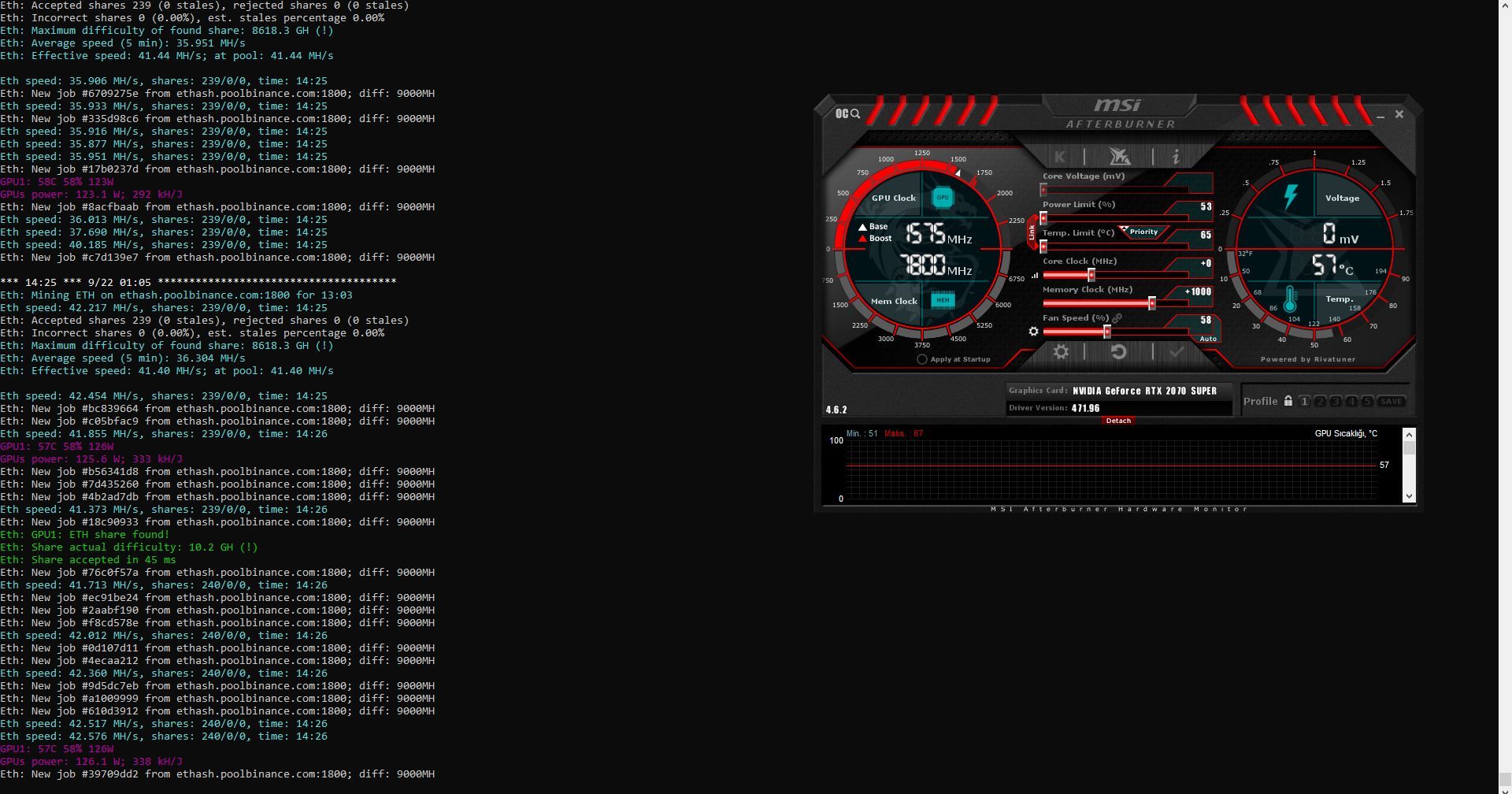Click the lightning bolt voltage icon

click(x=1290, y=196)
